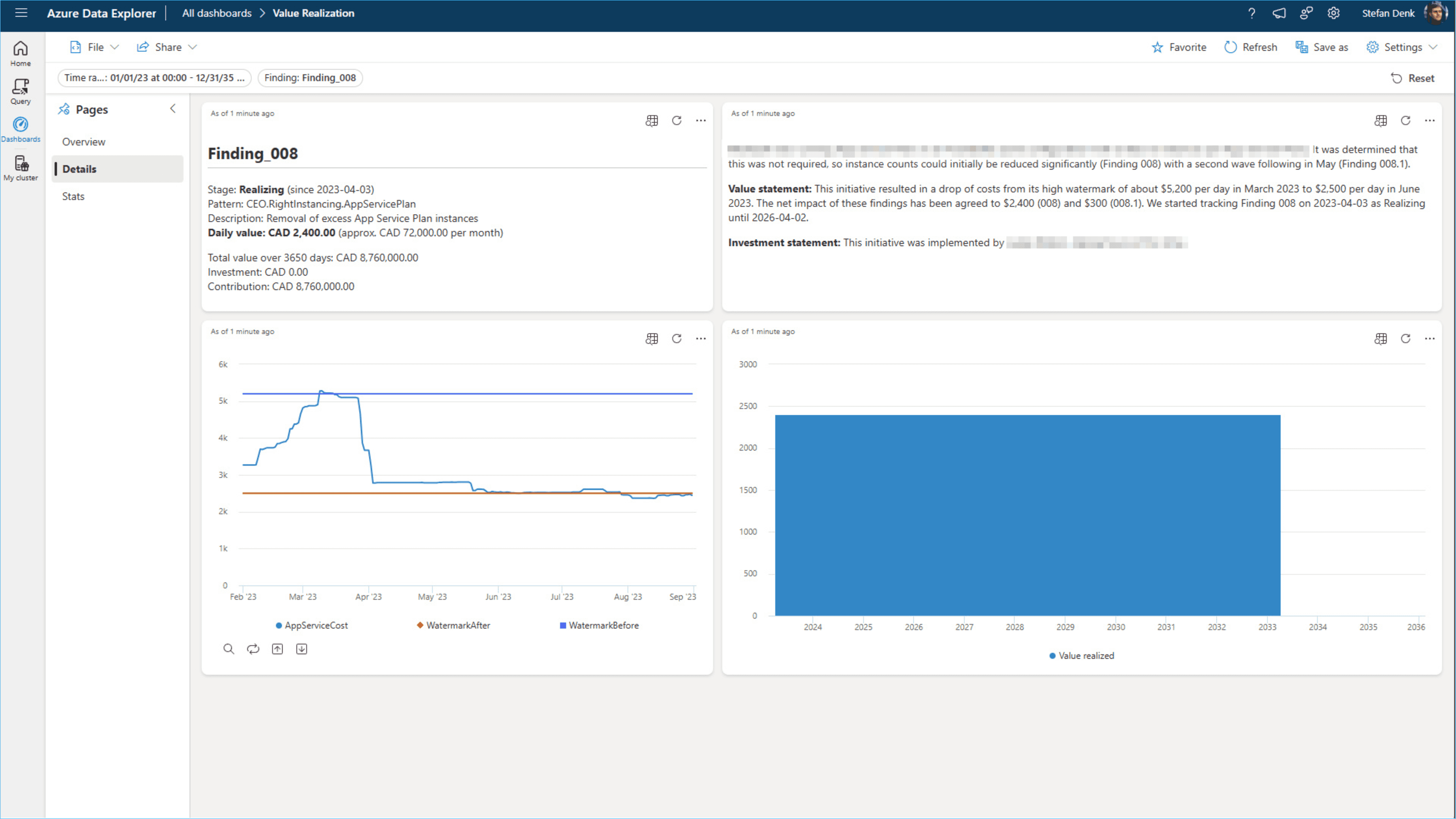Open more options on the Value realized tile
The height and width of the screenshot is (819, 1456).
1430,338
